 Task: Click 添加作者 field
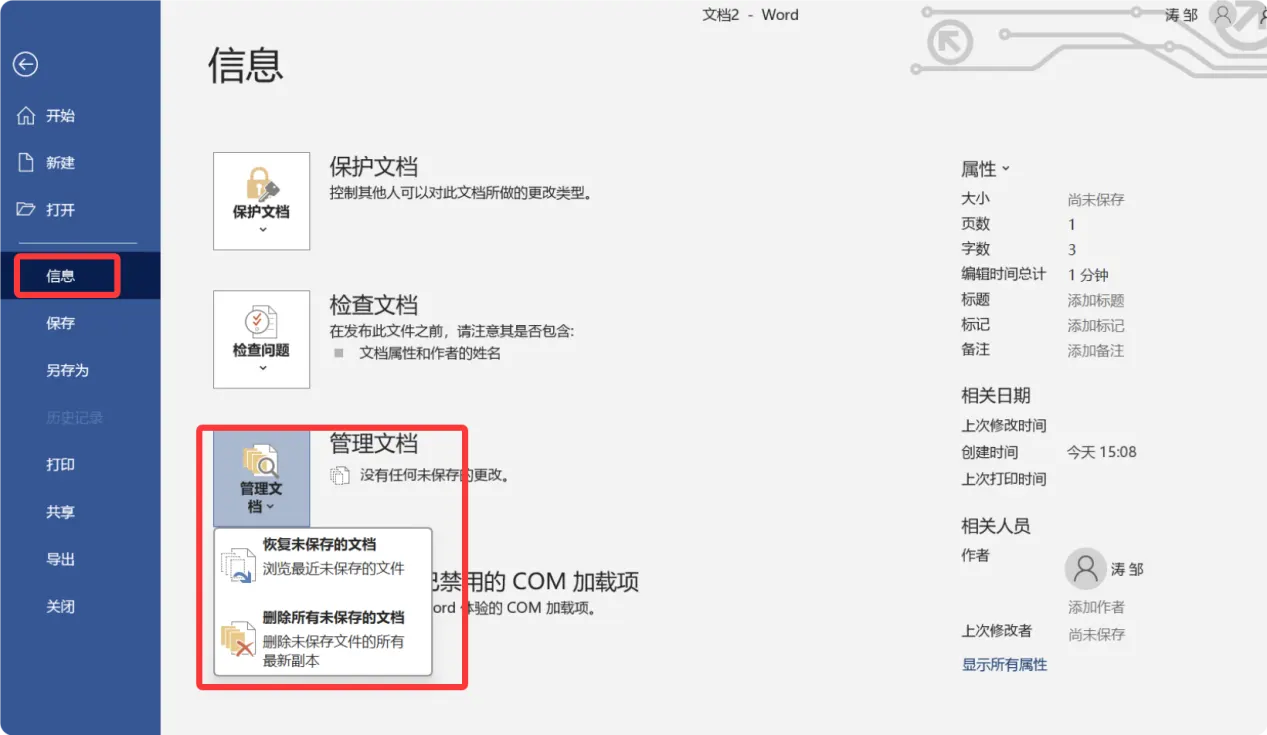[1096, 606]
